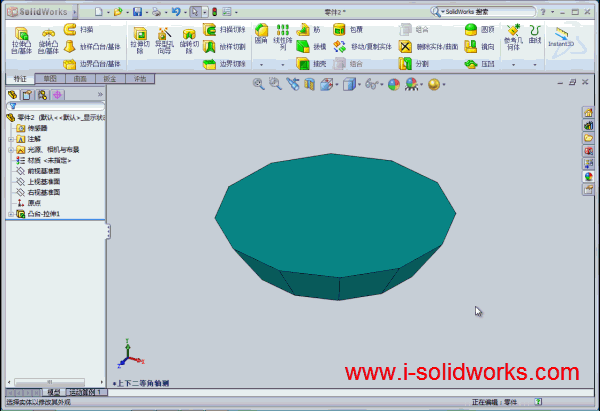Screen dimensions: 600x411
Task: Open the View Settings gold sphere icon
Action: 434,84
